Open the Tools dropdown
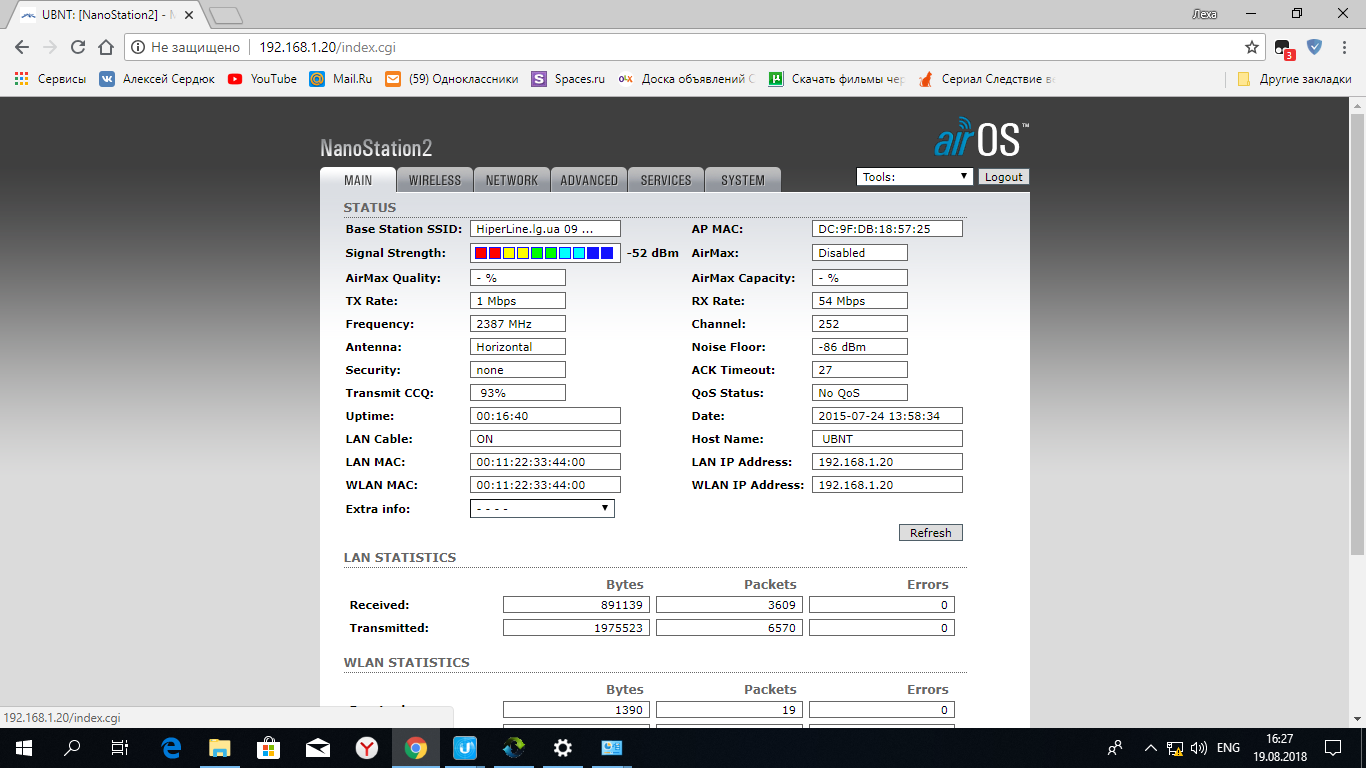This screenshot has height=768, width=1366. click(915, 177)
